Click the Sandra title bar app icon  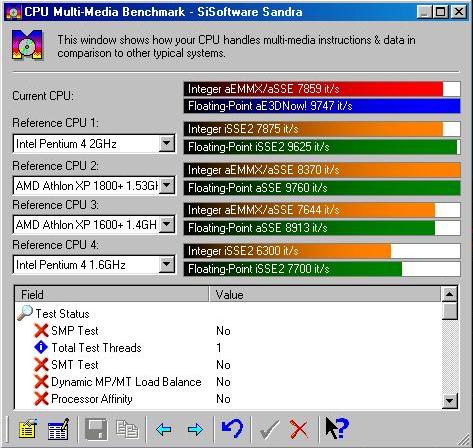coord(13,13)
